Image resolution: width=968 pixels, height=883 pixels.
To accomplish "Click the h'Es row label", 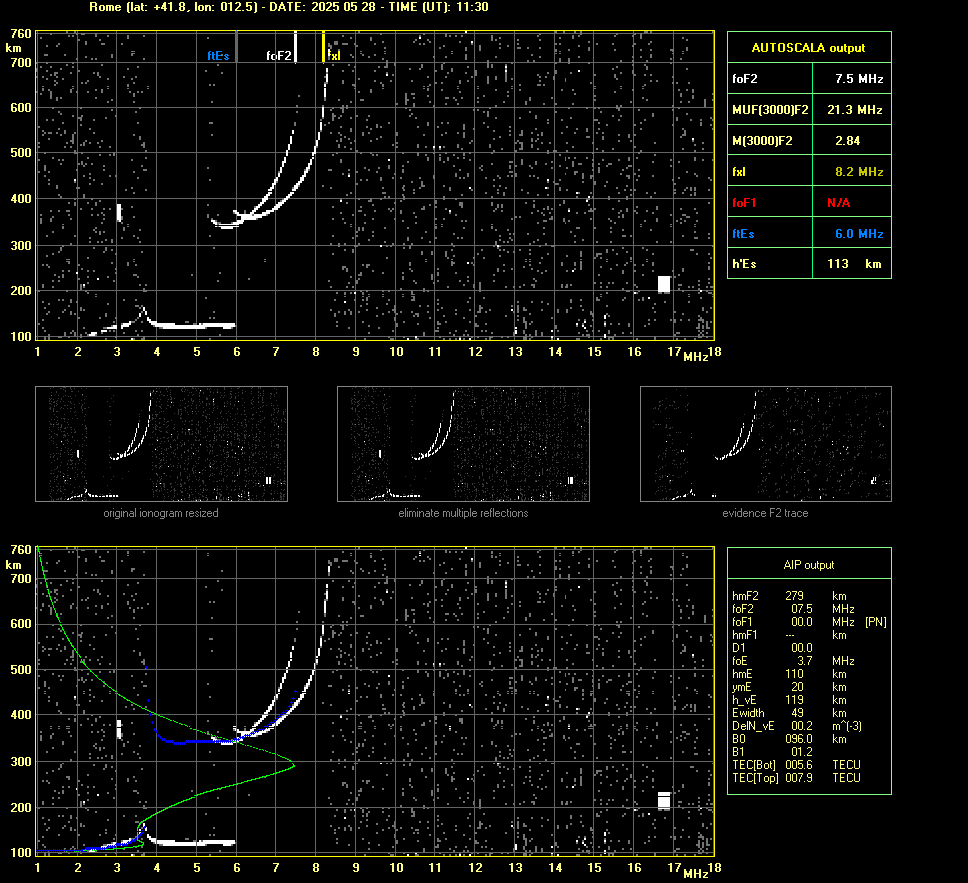I will [x=744, y=264].
